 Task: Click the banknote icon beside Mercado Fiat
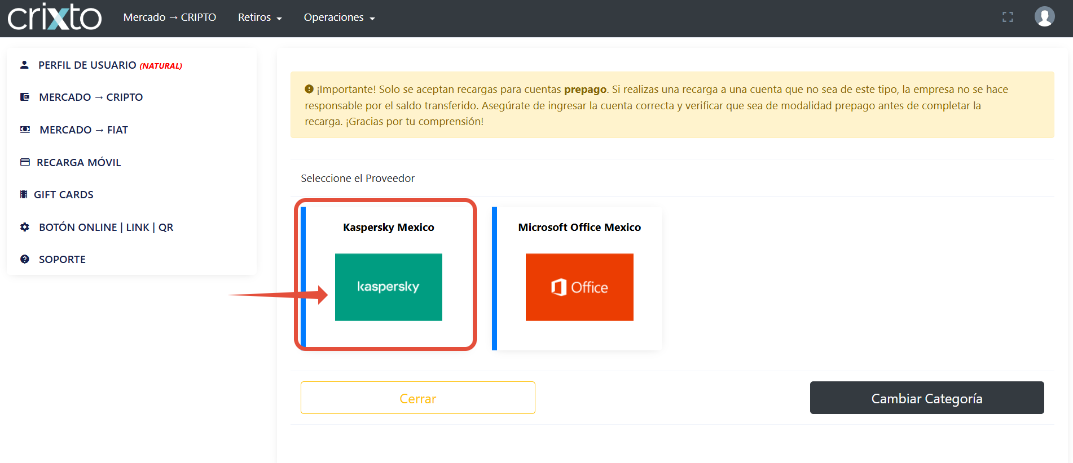(25, 129)
